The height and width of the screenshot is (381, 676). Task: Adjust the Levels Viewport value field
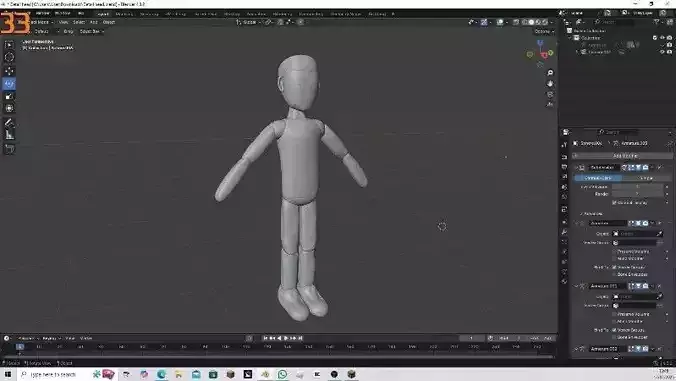click(637, 187)
